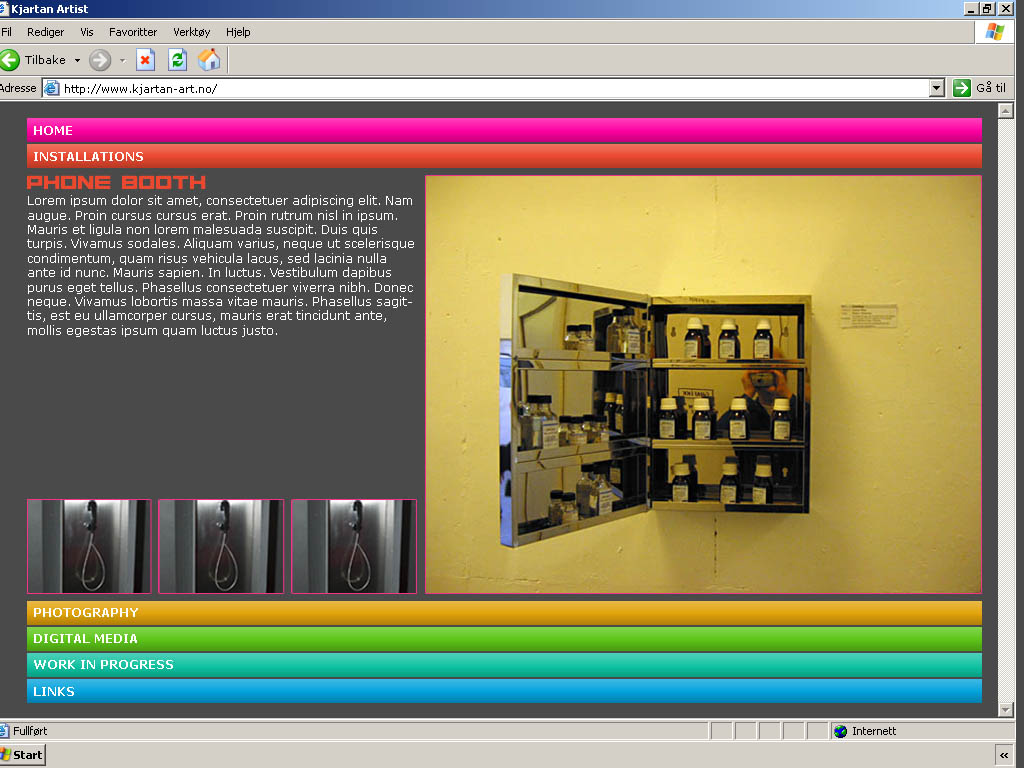Click the green Gå til arrow

[x=962, y=88]
